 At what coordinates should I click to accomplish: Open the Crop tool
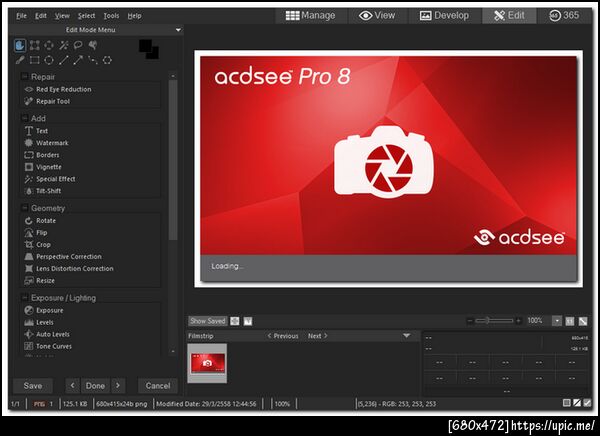point(38,245)
